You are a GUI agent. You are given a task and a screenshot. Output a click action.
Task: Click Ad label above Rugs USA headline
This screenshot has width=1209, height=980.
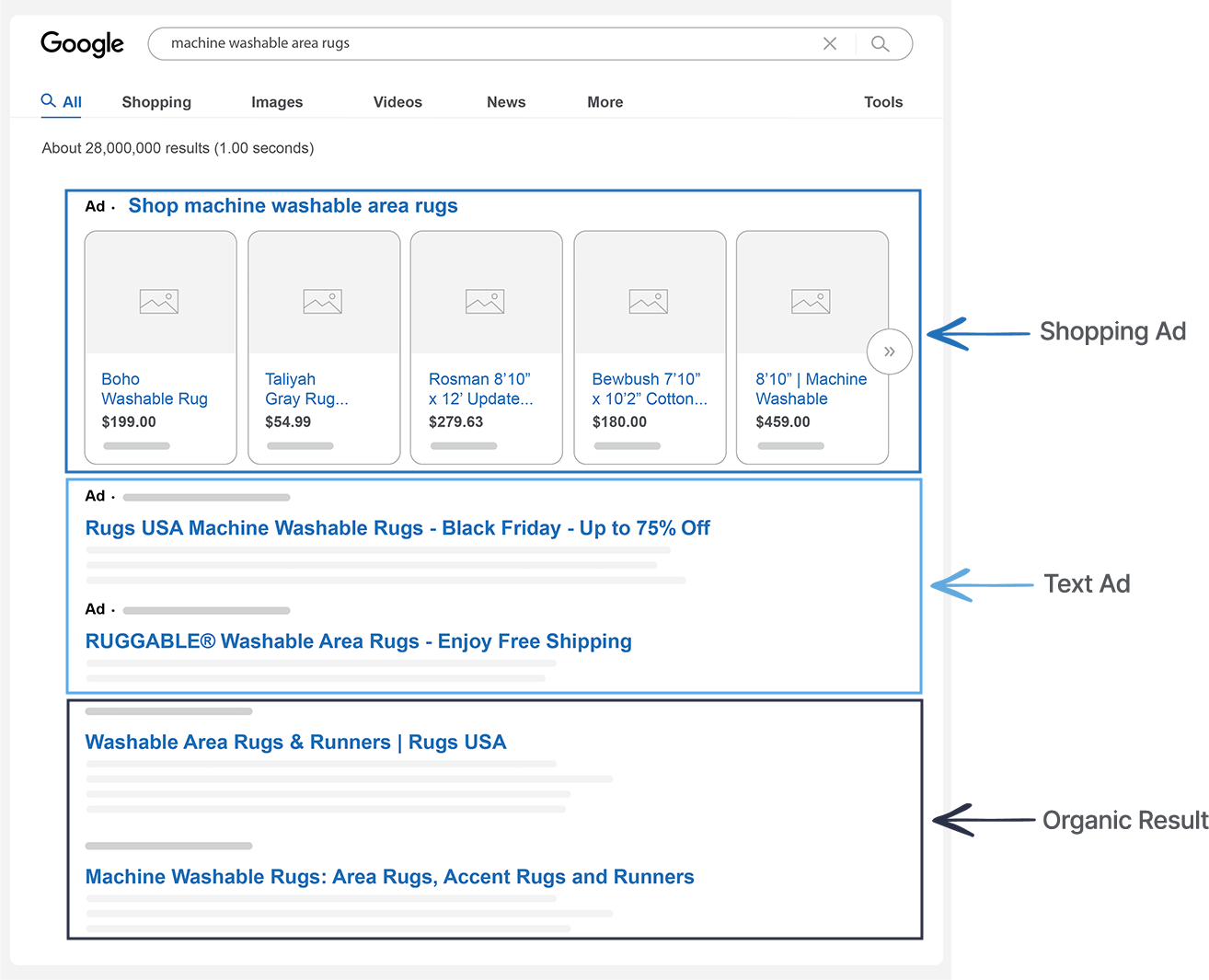[95, 496]
